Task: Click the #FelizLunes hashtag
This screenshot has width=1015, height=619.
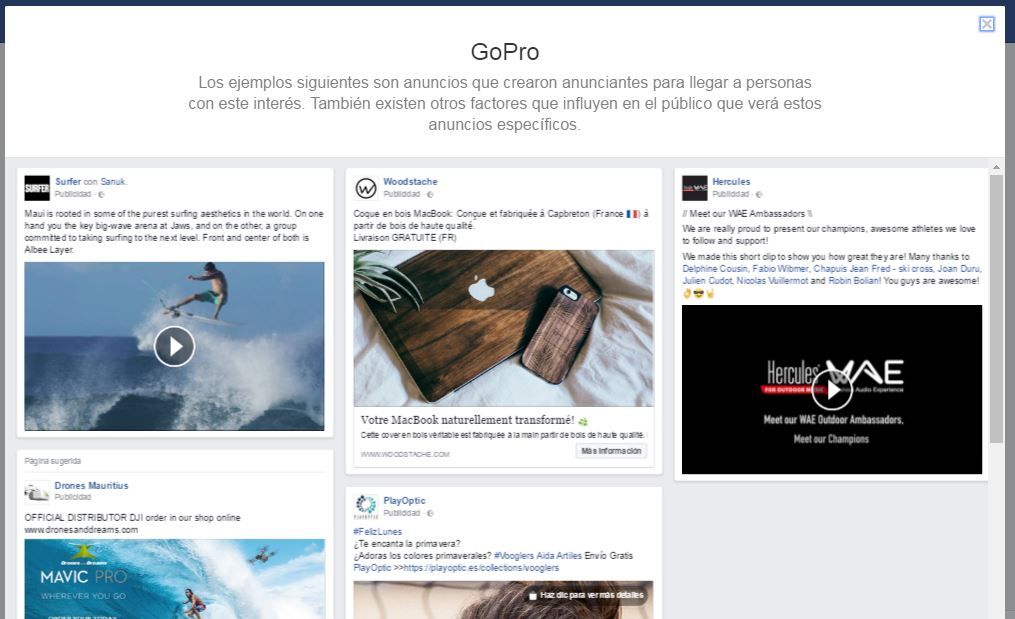Action: [377, 532]
